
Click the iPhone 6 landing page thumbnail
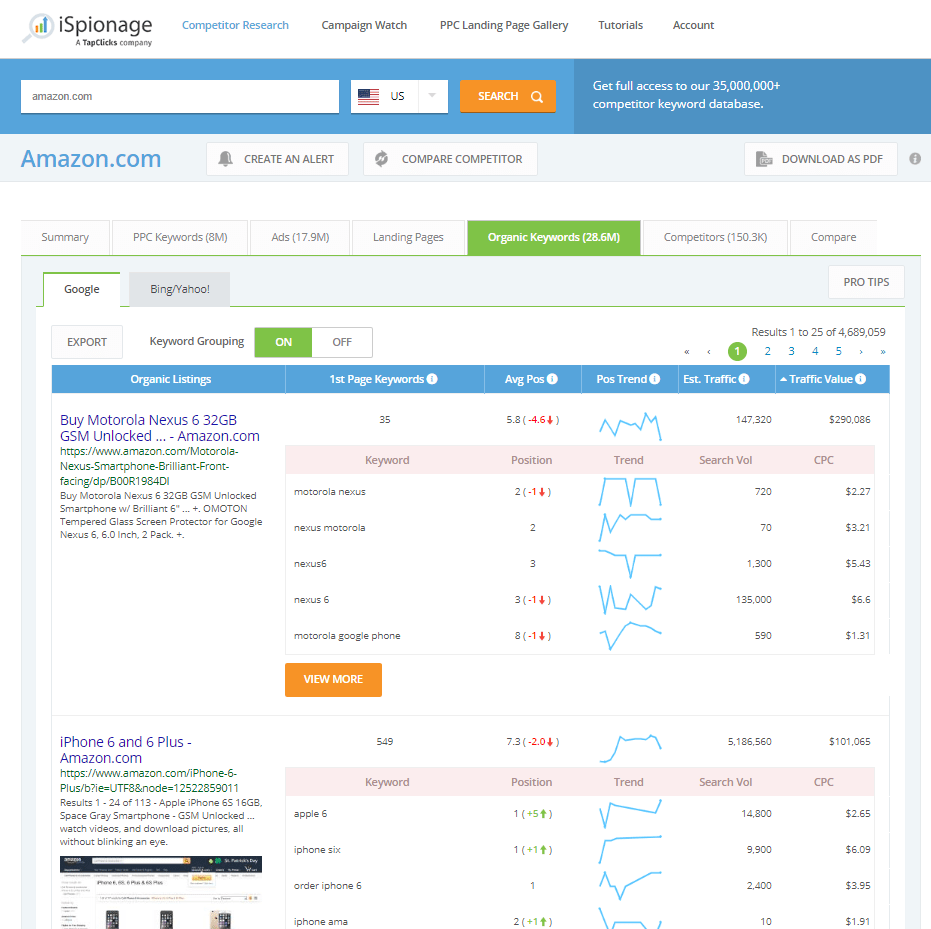pos(160,892)
